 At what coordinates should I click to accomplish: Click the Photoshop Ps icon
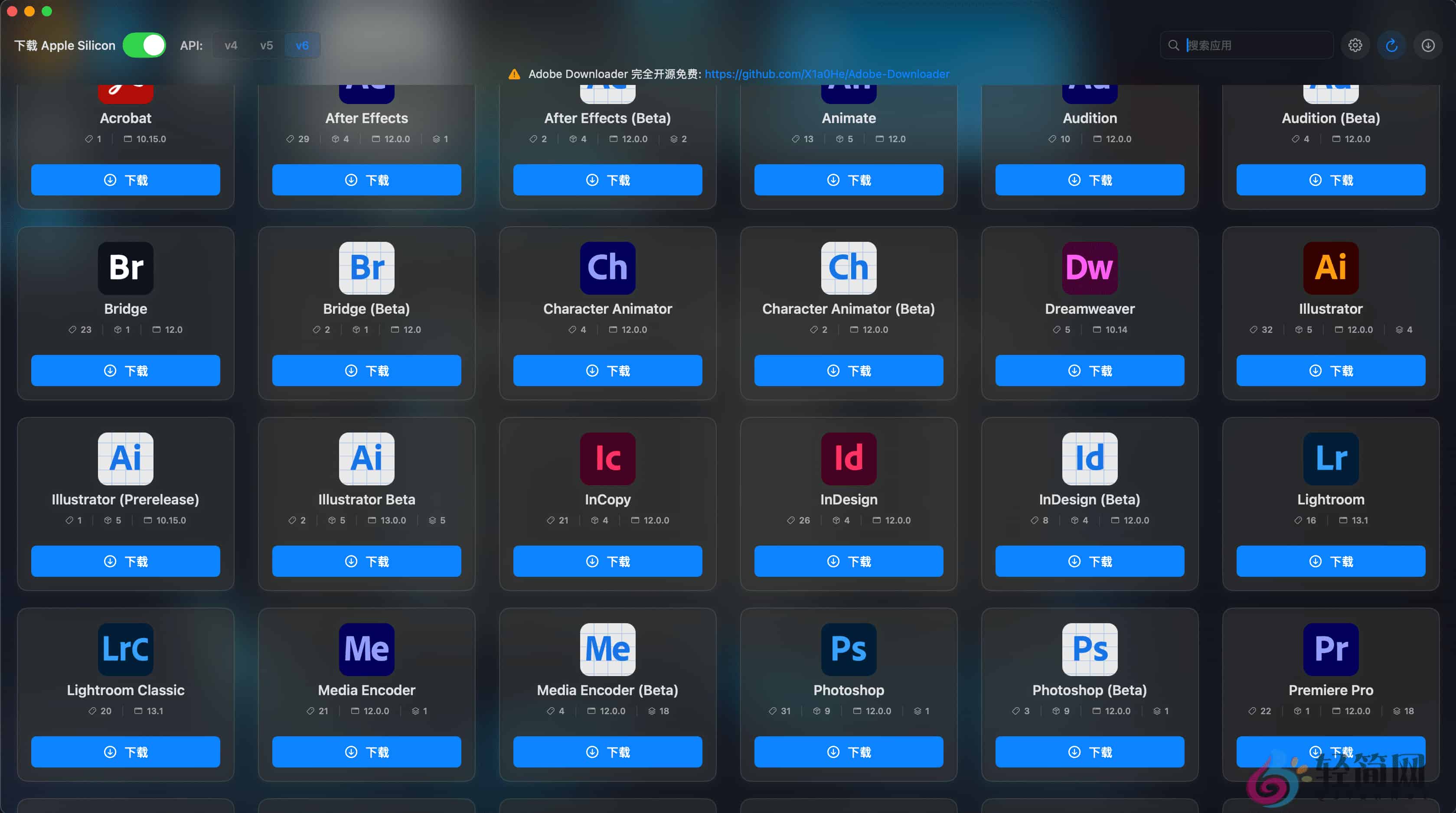pos(848,650)
